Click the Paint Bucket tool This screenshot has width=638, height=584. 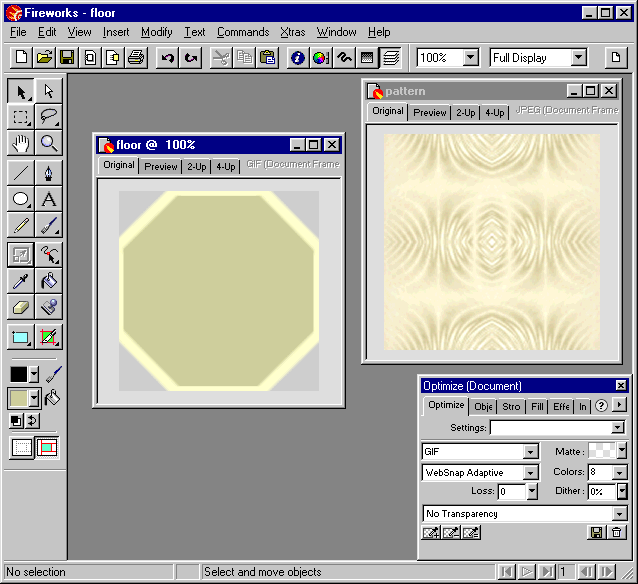click(48, 280)
